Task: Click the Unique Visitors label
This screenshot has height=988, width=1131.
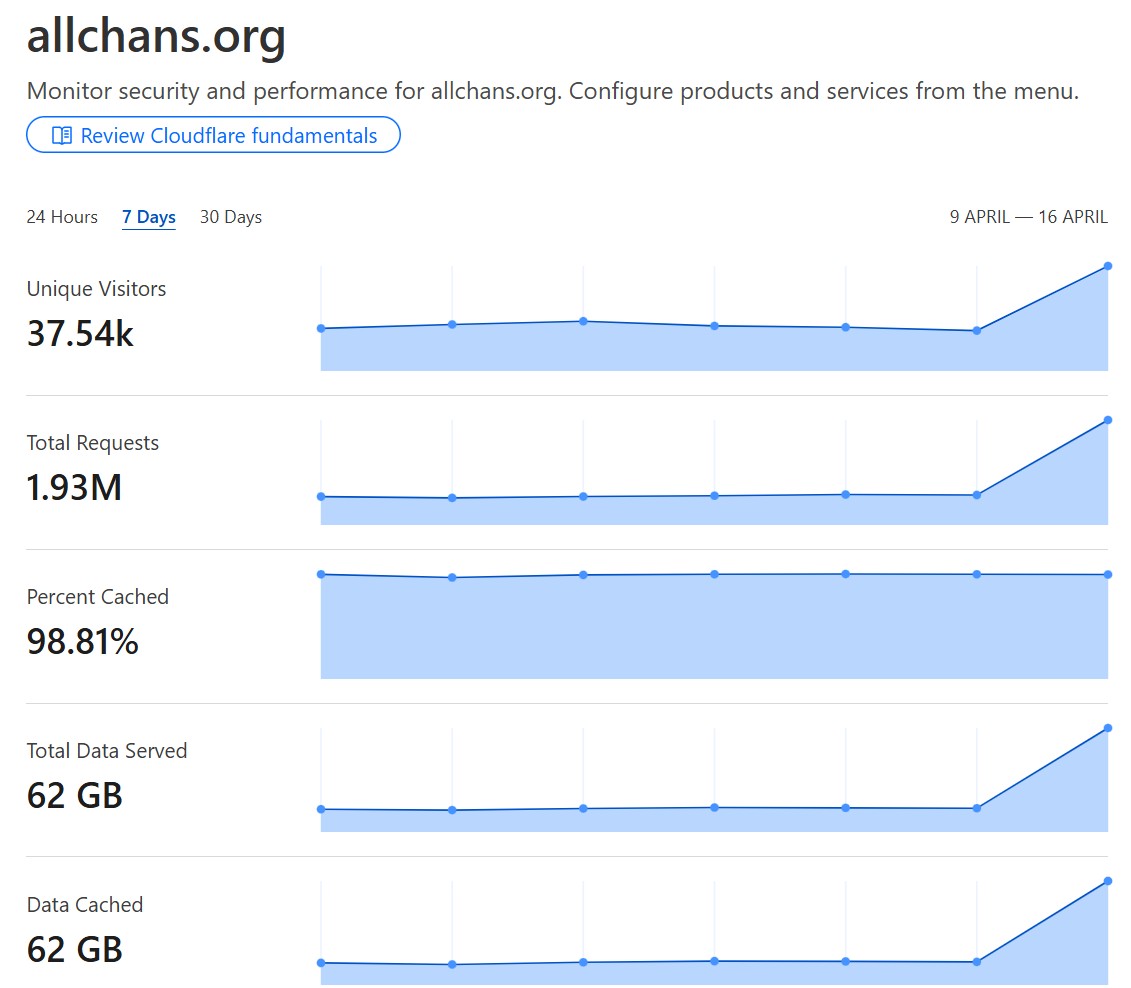Action: coord(96,289)
